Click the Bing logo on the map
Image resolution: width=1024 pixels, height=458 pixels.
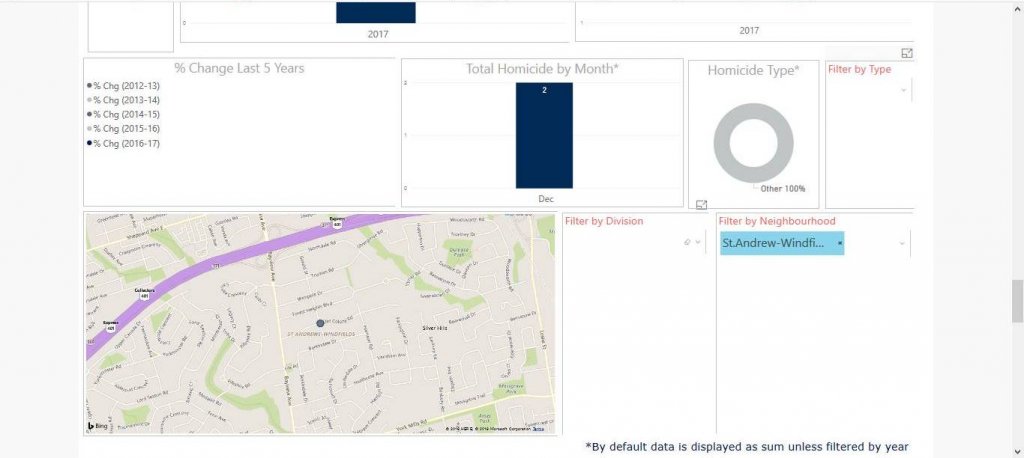98,427
